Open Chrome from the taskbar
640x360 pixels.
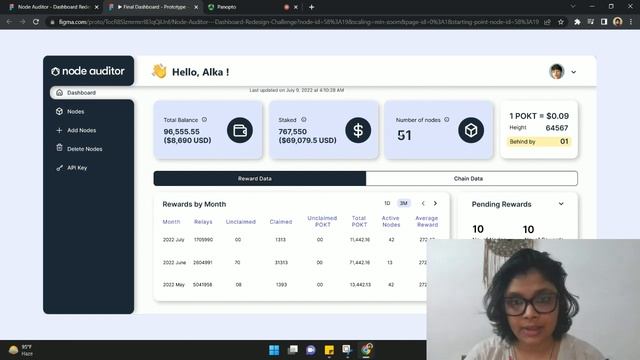coord(366,350)
